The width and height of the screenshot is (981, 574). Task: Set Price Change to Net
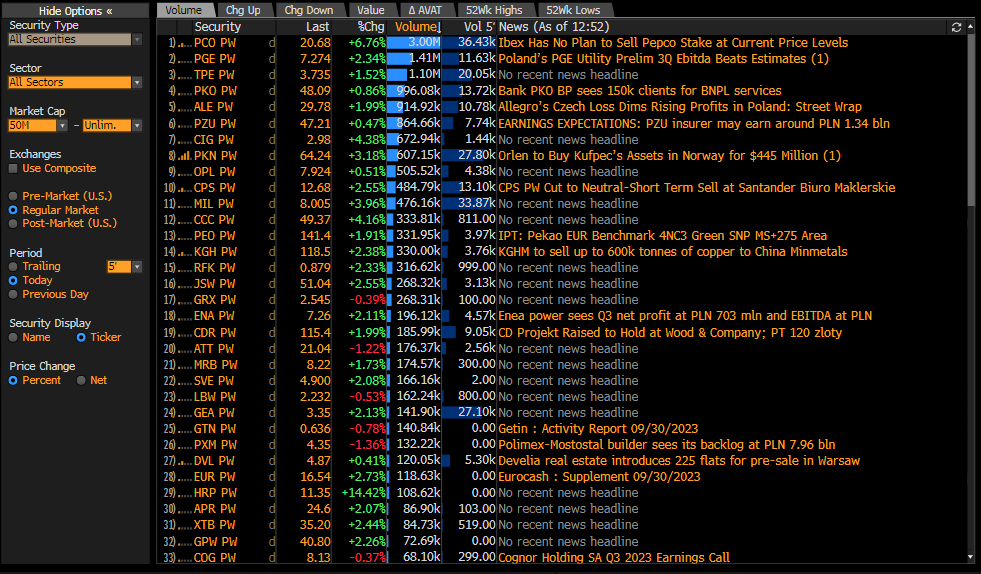pyautogui.click(x=81, y=381)
